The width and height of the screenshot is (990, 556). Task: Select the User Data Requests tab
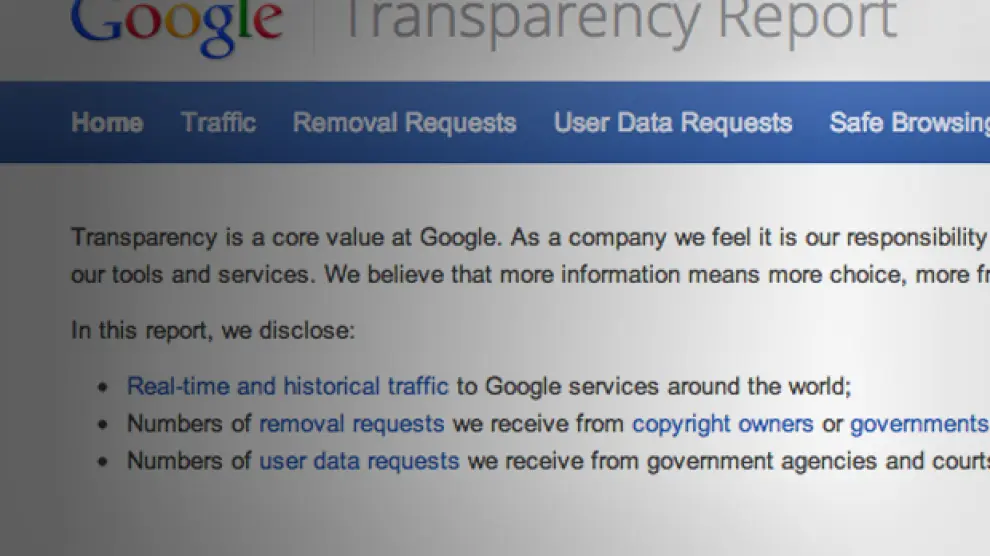coord(673,123)
